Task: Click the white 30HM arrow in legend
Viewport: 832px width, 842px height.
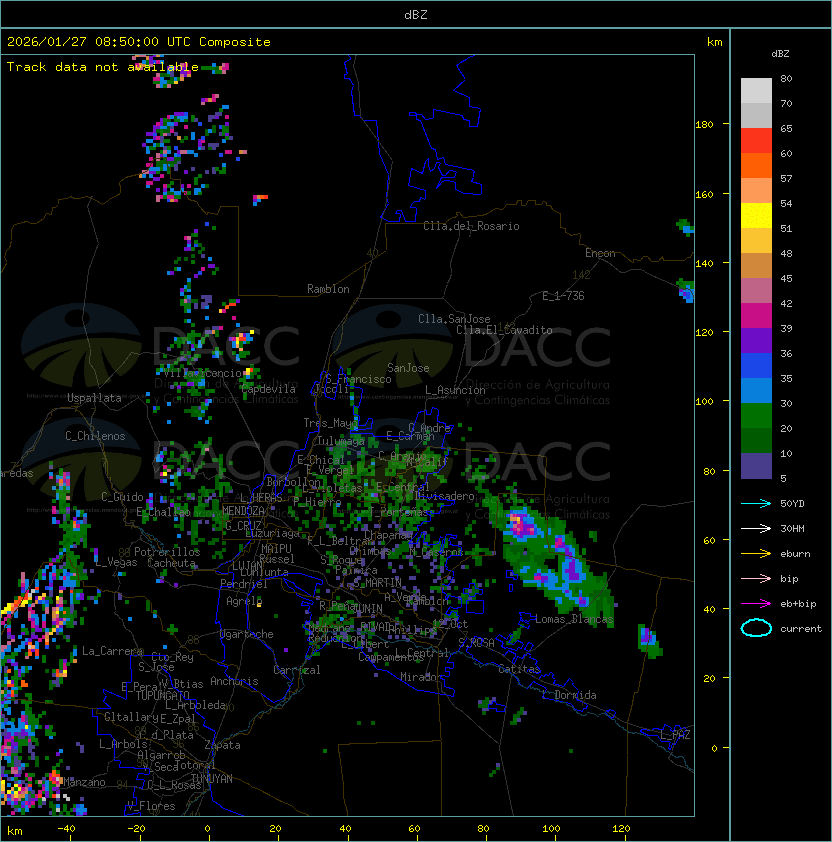Action: coord(756,528)
